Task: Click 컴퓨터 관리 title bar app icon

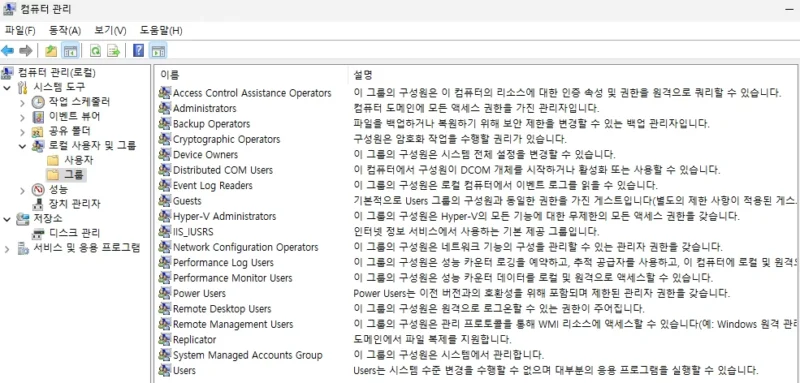Action: [x=9, y=9]
